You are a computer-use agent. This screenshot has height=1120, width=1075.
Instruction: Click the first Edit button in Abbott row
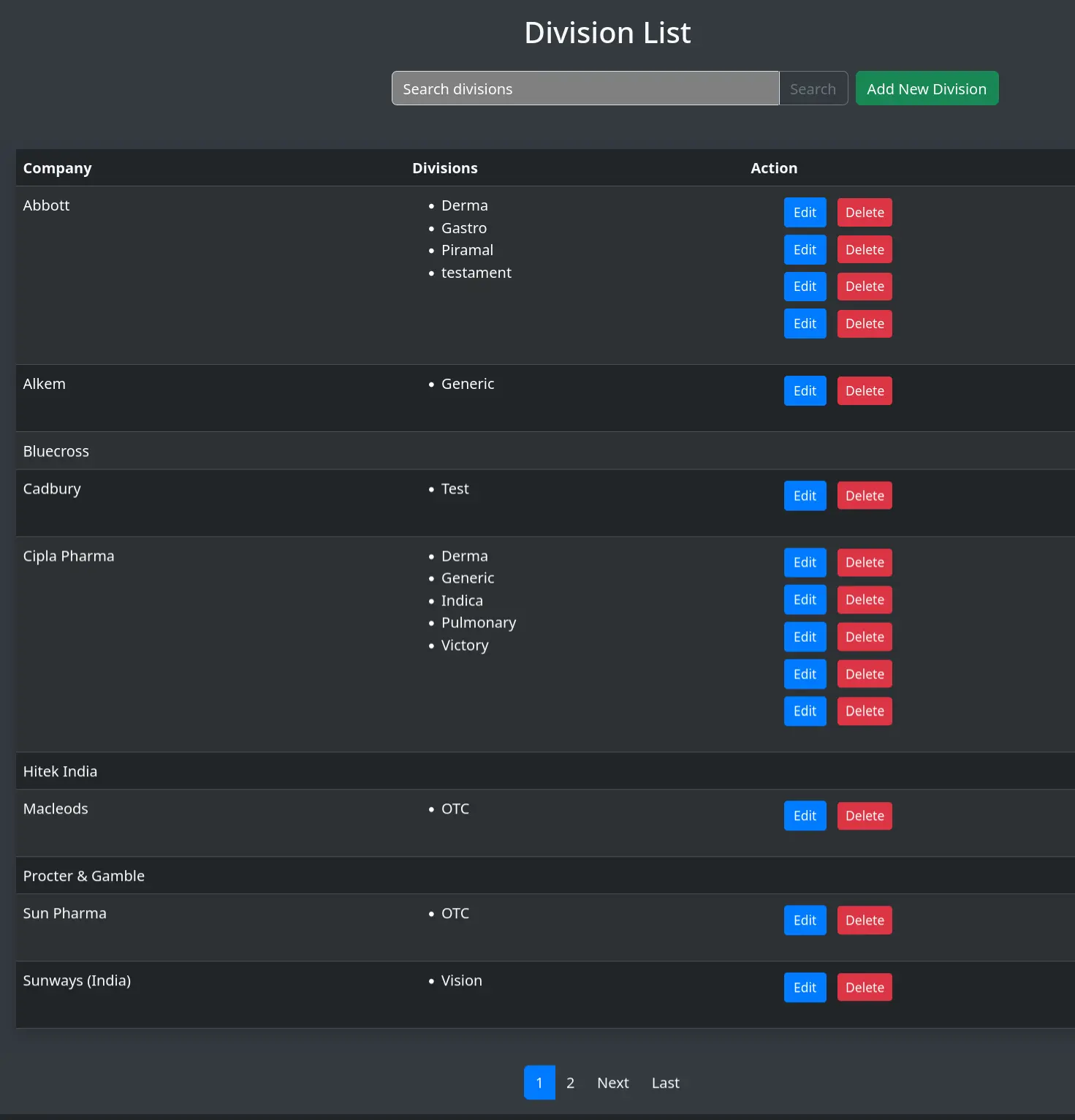click(x=805, y=213)
